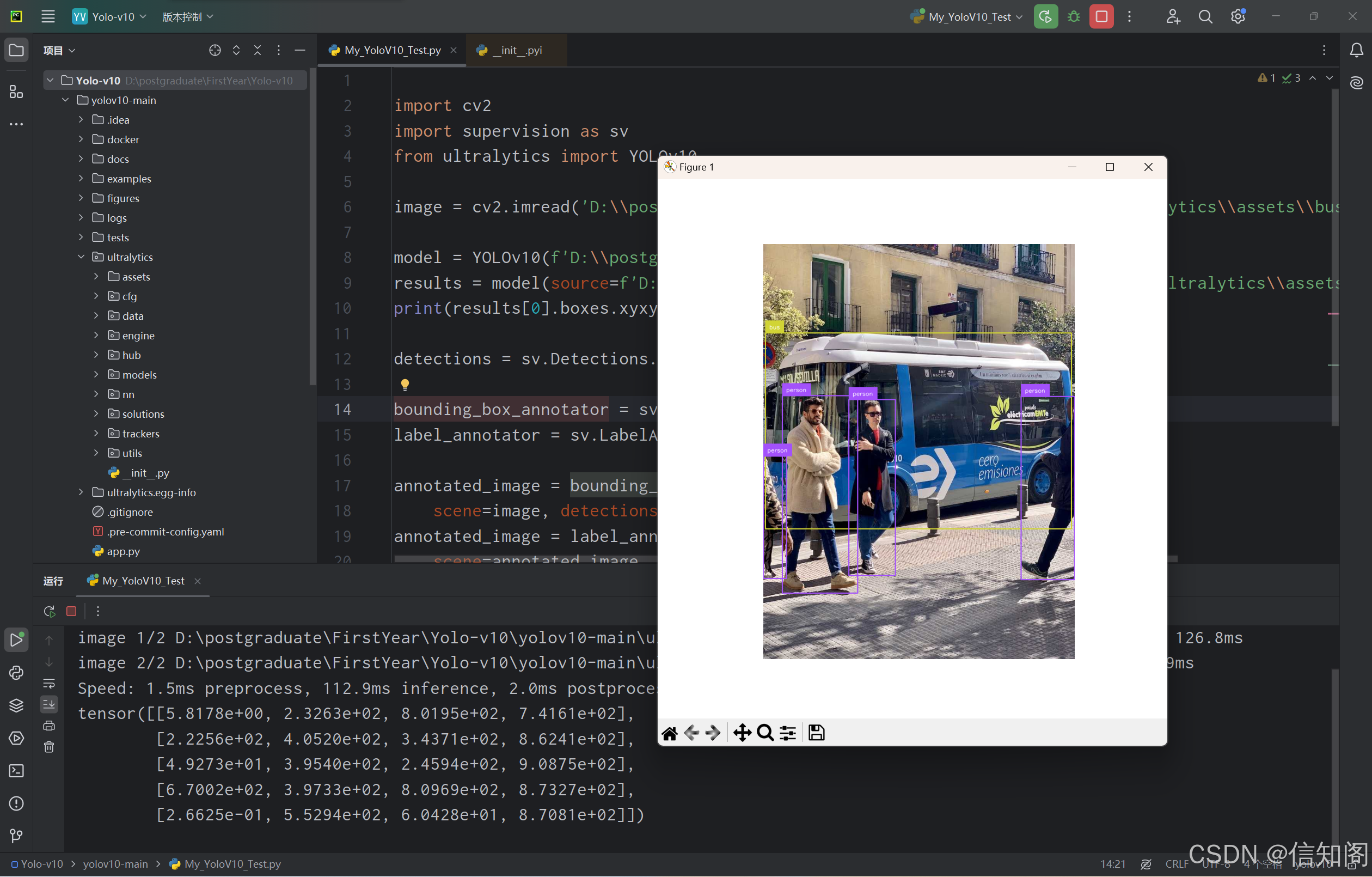Open the Python Console tool window
This screenshot has height=877, width=1372.
[x=16, y=673]
